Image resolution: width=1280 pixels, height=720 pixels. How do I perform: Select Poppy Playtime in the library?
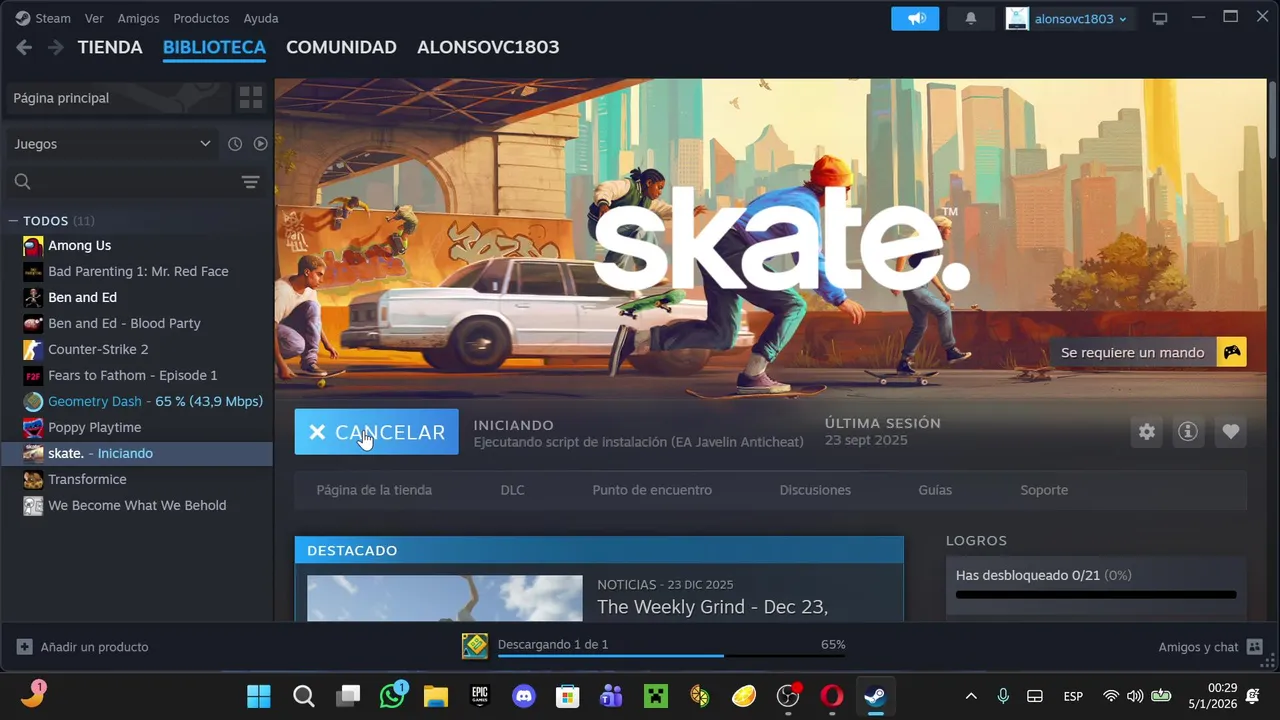(x=137, y=427)
